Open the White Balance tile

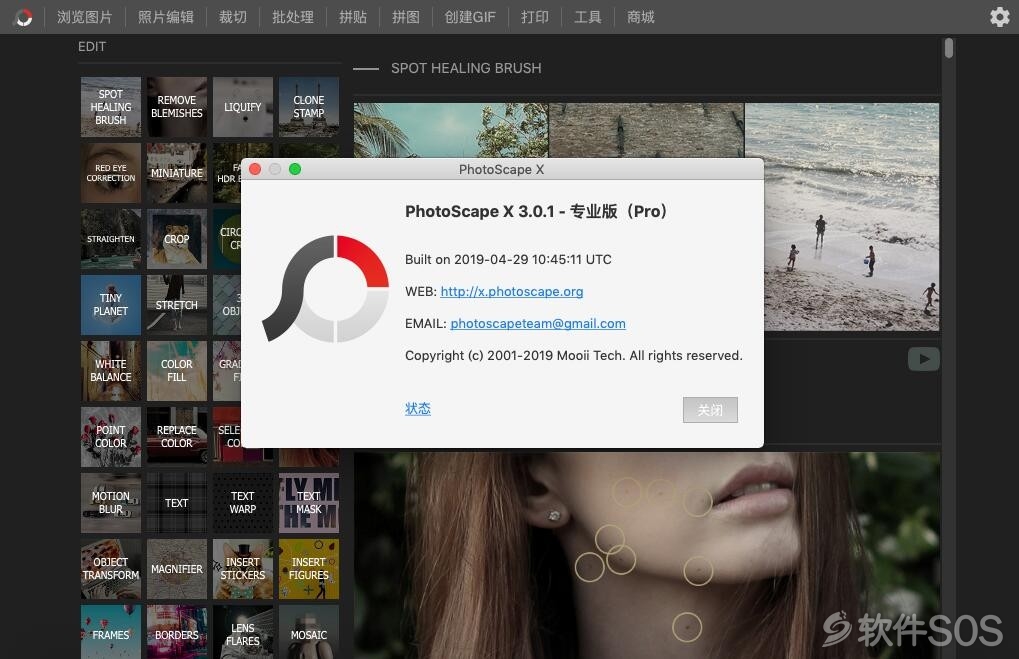pyautogui.click(x=110, y=371)
